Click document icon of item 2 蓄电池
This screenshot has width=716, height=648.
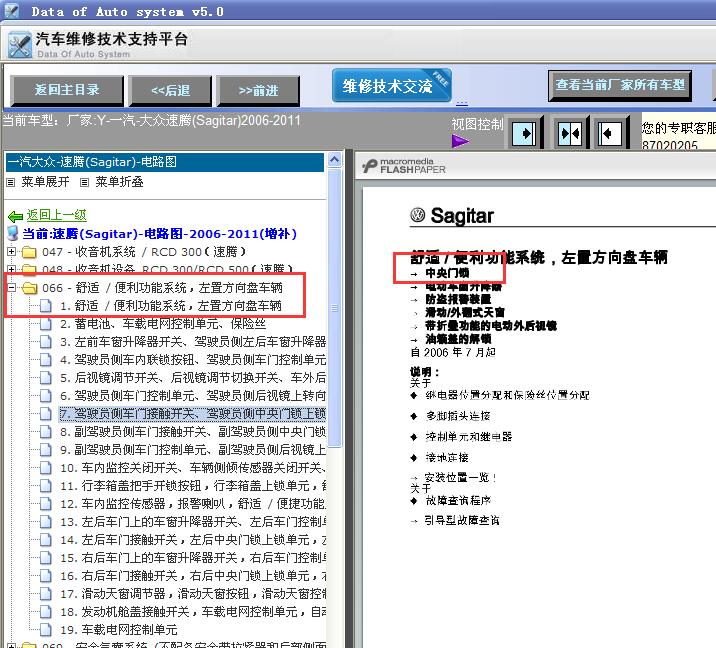click(46, 324)
